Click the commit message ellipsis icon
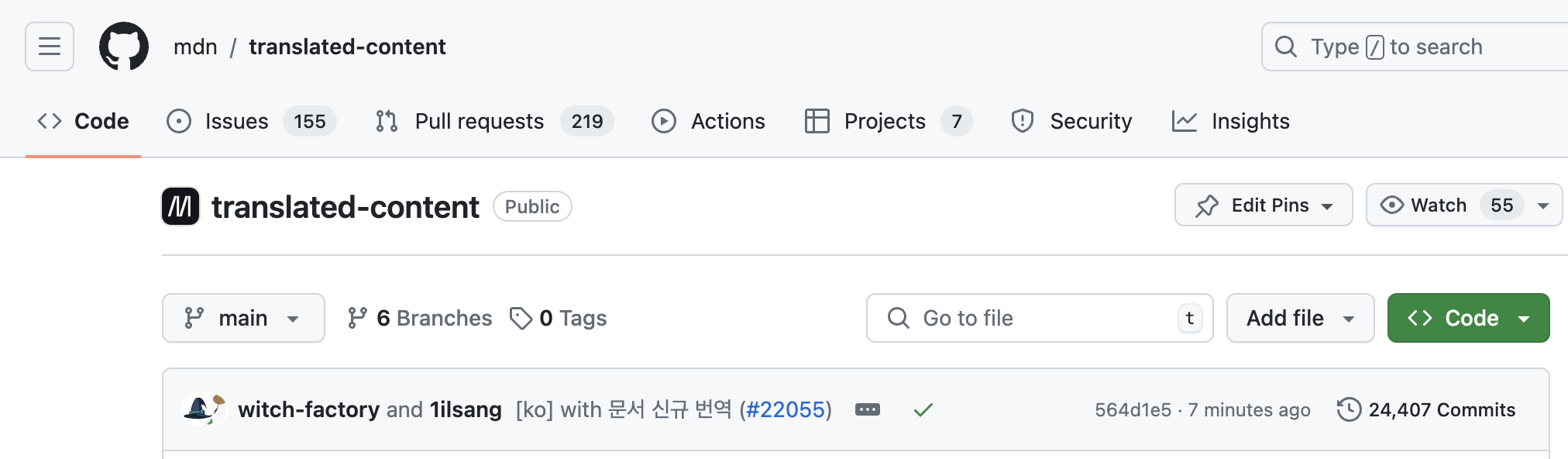This screenshot has width=1568, height=459. (868, 409)
